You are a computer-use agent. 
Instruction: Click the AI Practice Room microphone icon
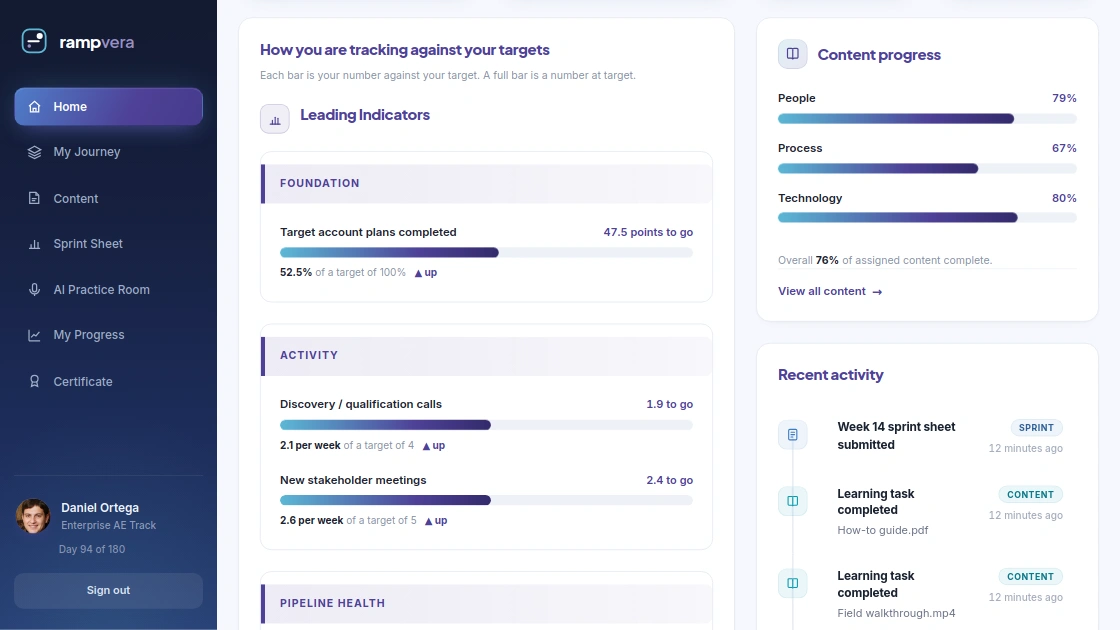pyautogui.click(x=34, y=289)
